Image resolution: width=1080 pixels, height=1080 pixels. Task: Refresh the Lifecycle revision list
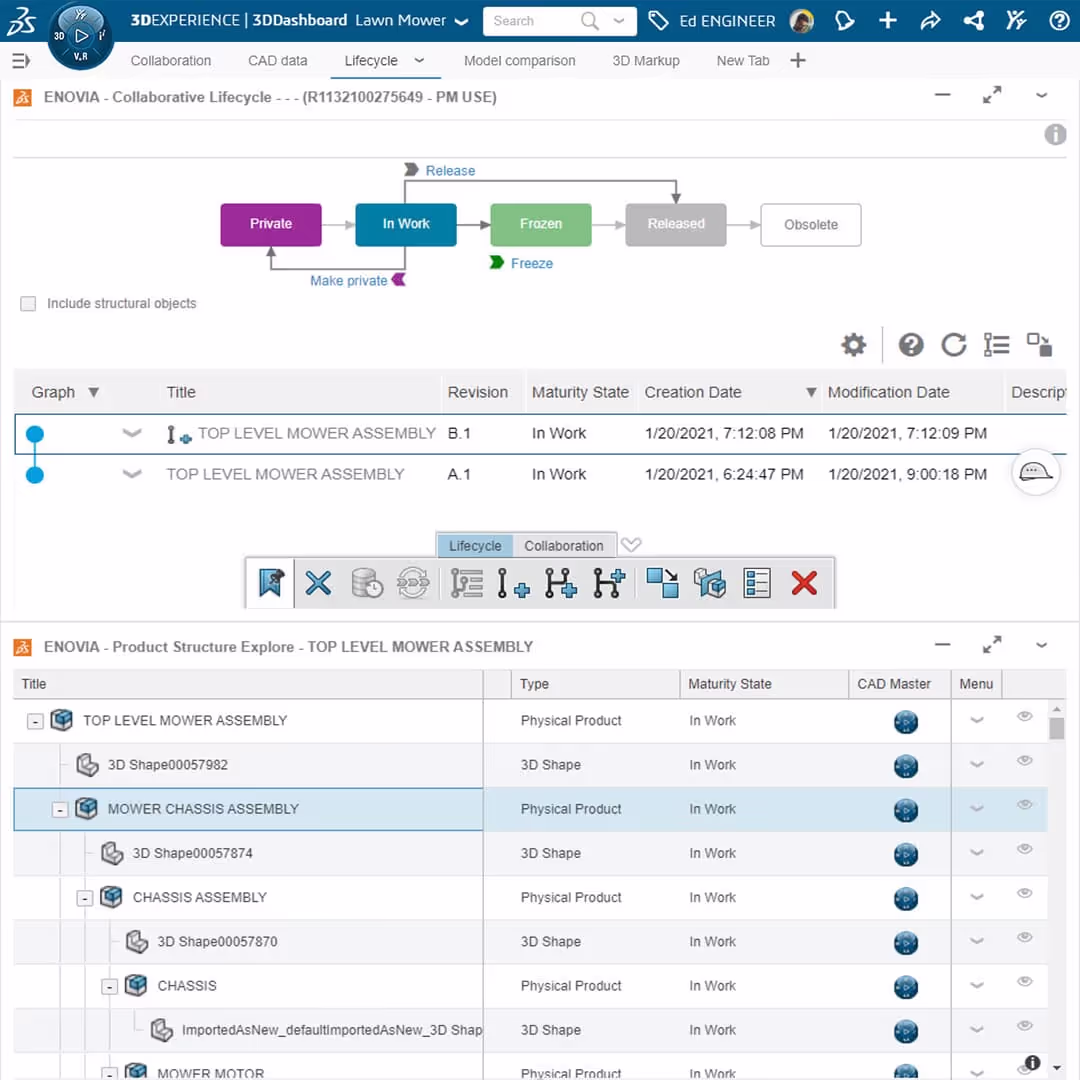point(953,344)
